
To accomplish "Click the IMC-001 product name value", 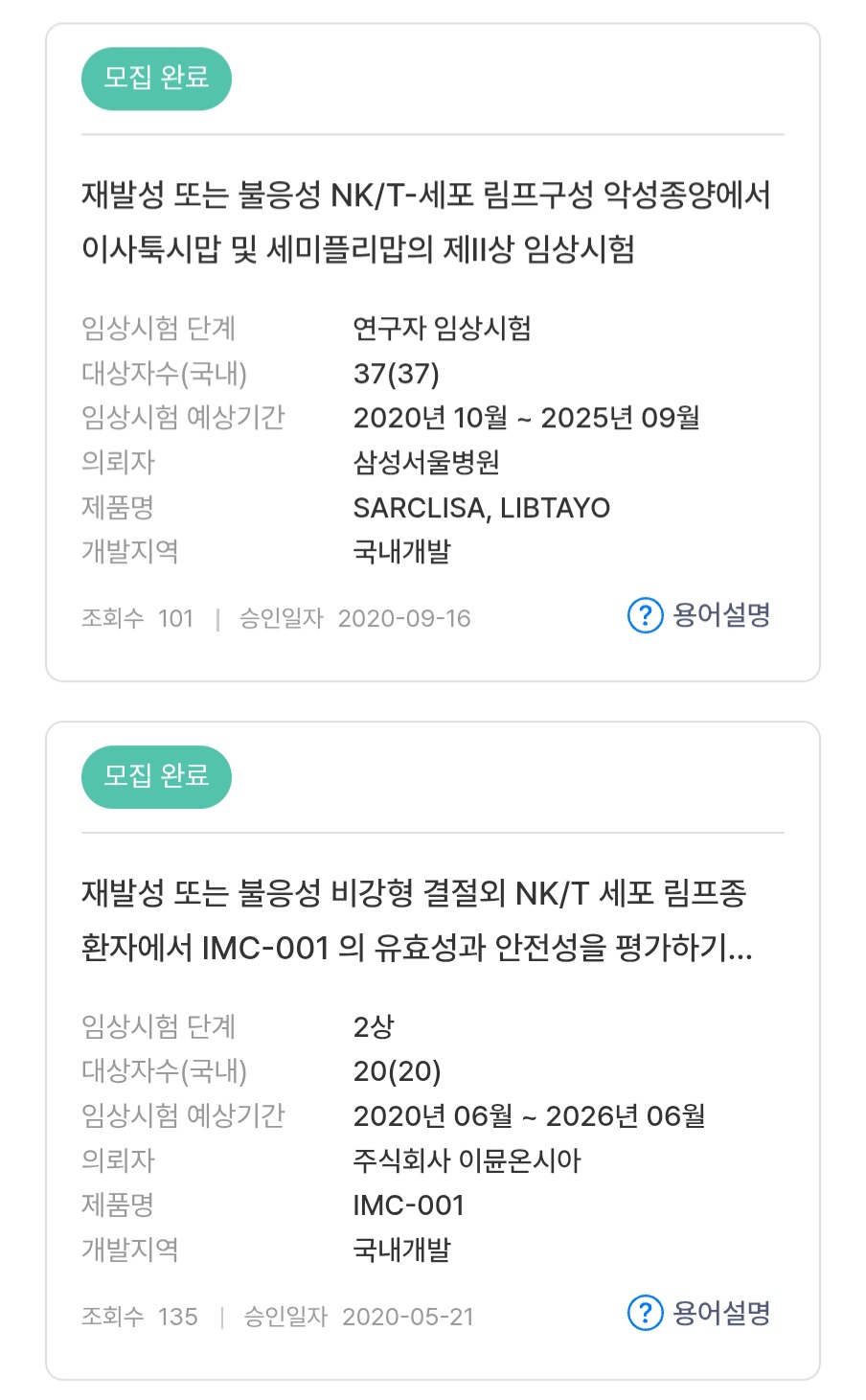I will [x=408, y=1205].
